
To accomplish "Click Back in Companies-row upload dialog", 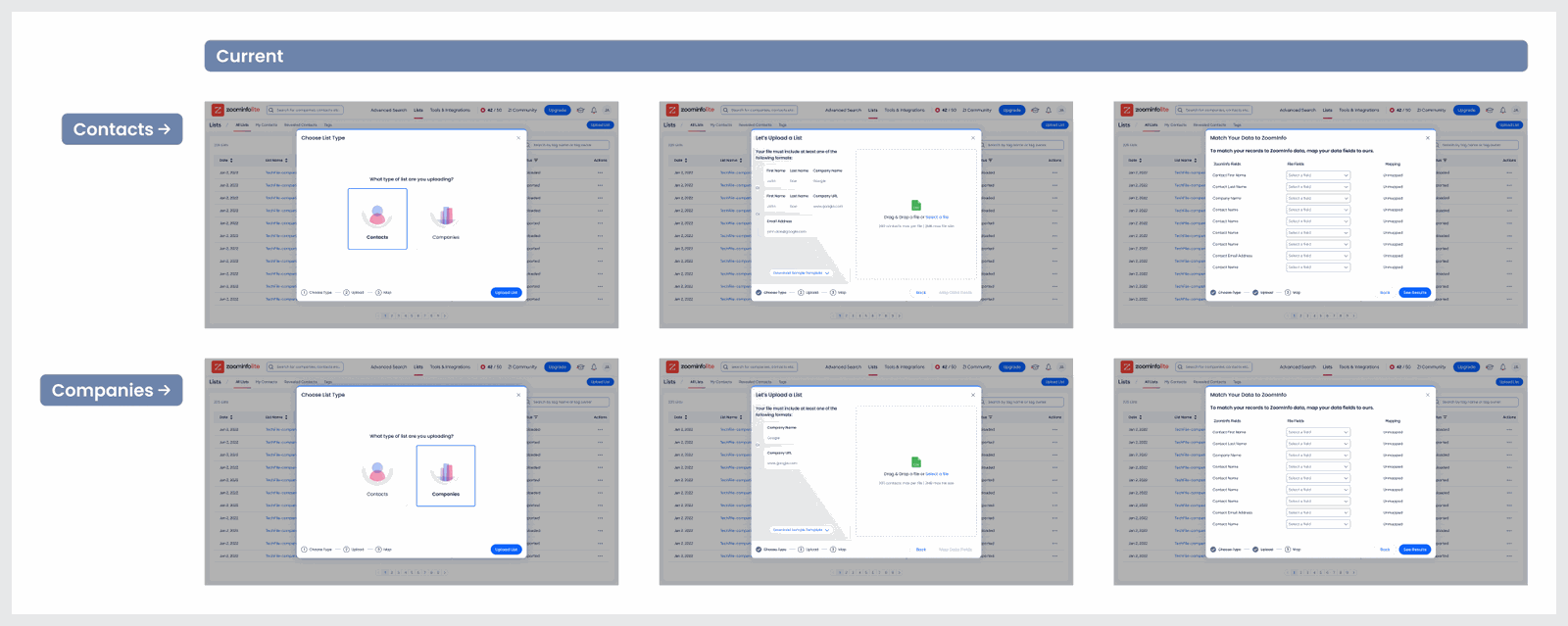I will [921, 549].
